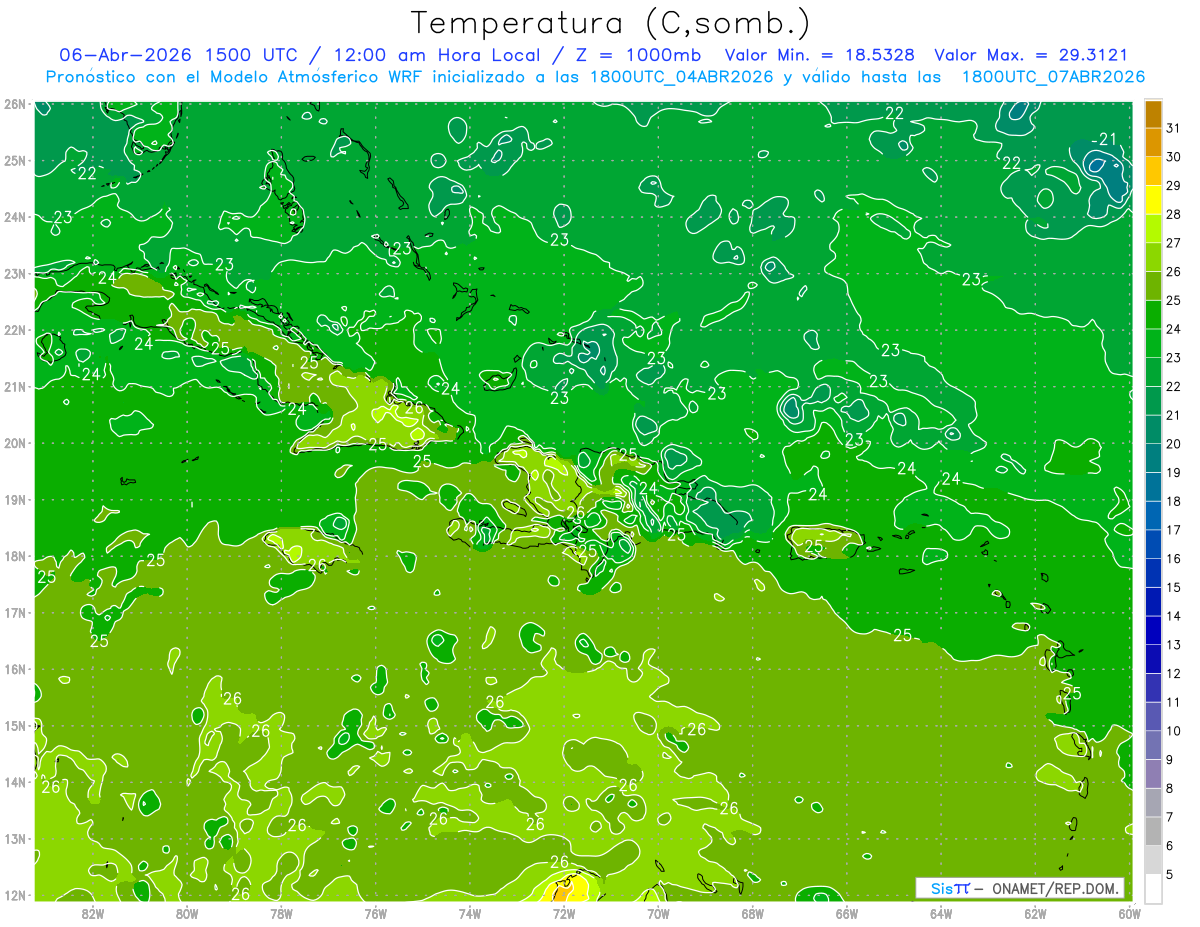Click the 'Temperatura (C,somb.)' title
The image size is (1200, 927).
(x=610, y=23)
